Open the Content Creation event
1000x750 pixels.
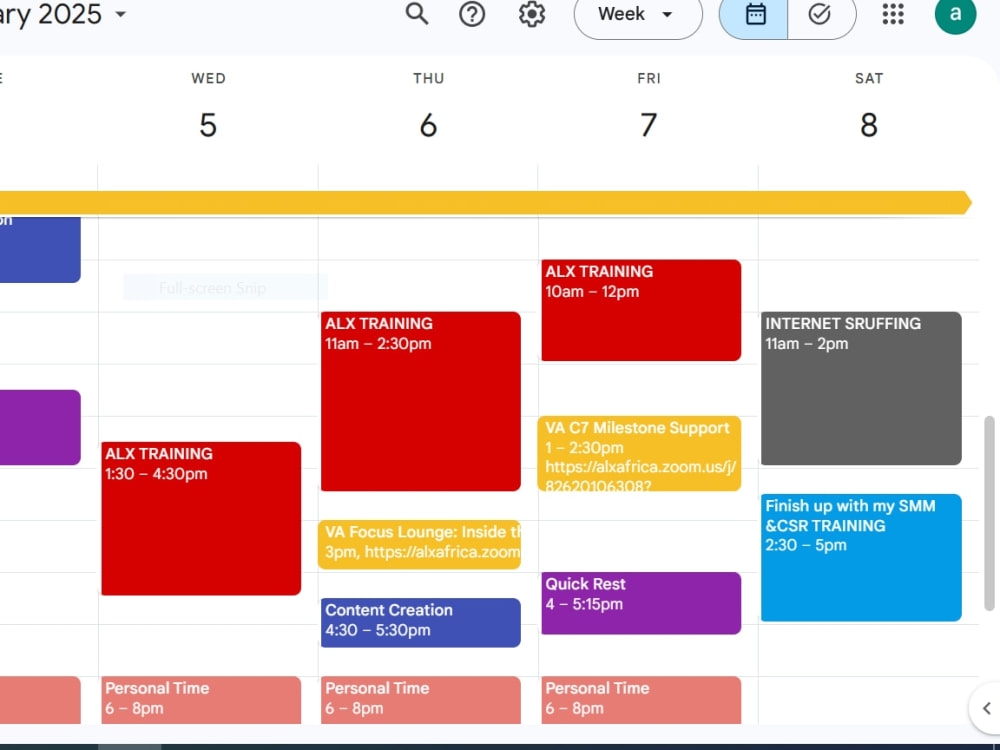click(x=421, y=622)
